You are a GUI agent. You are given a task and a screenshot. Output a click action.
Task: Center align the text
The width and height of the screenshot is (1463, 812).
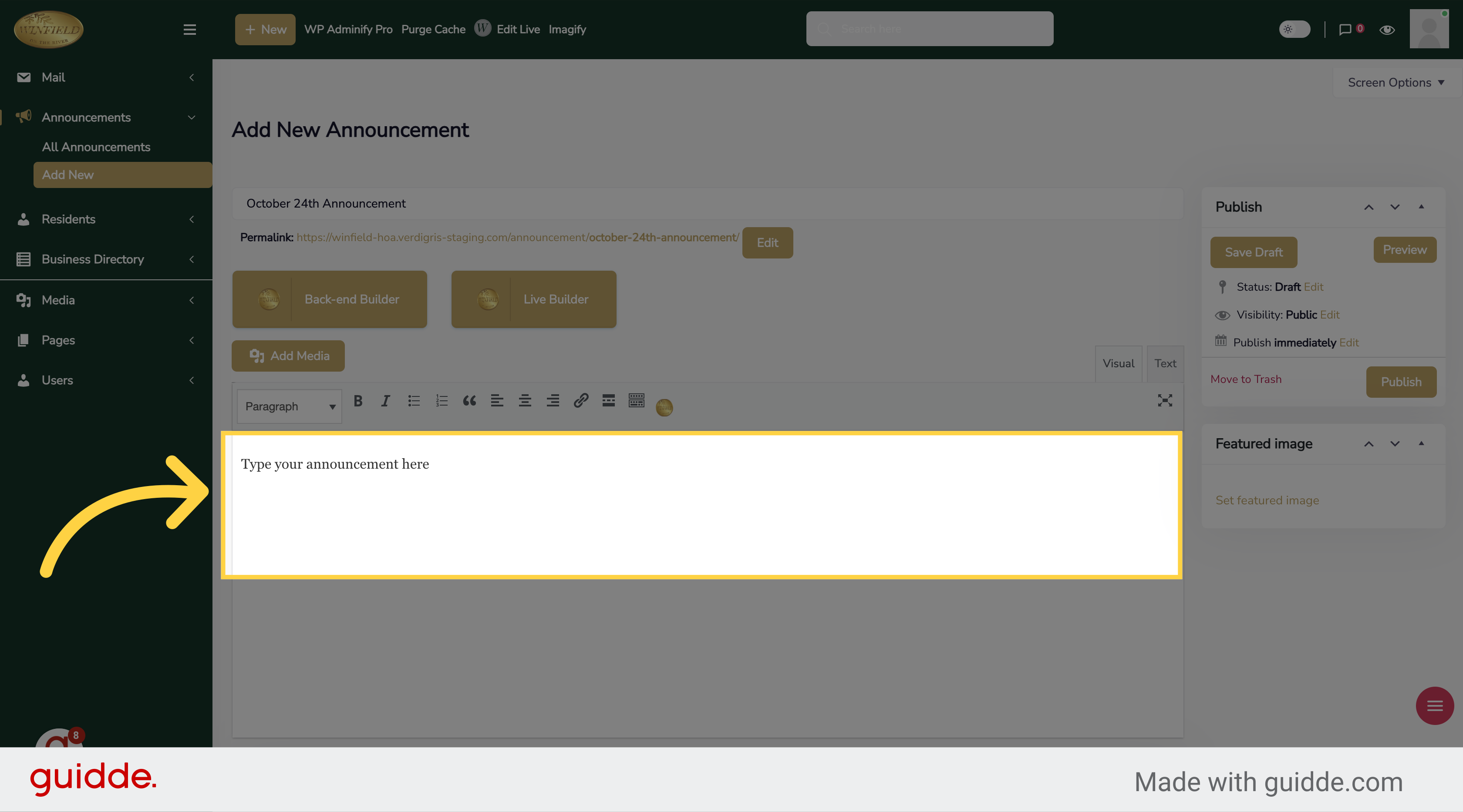tap(525, 401)
